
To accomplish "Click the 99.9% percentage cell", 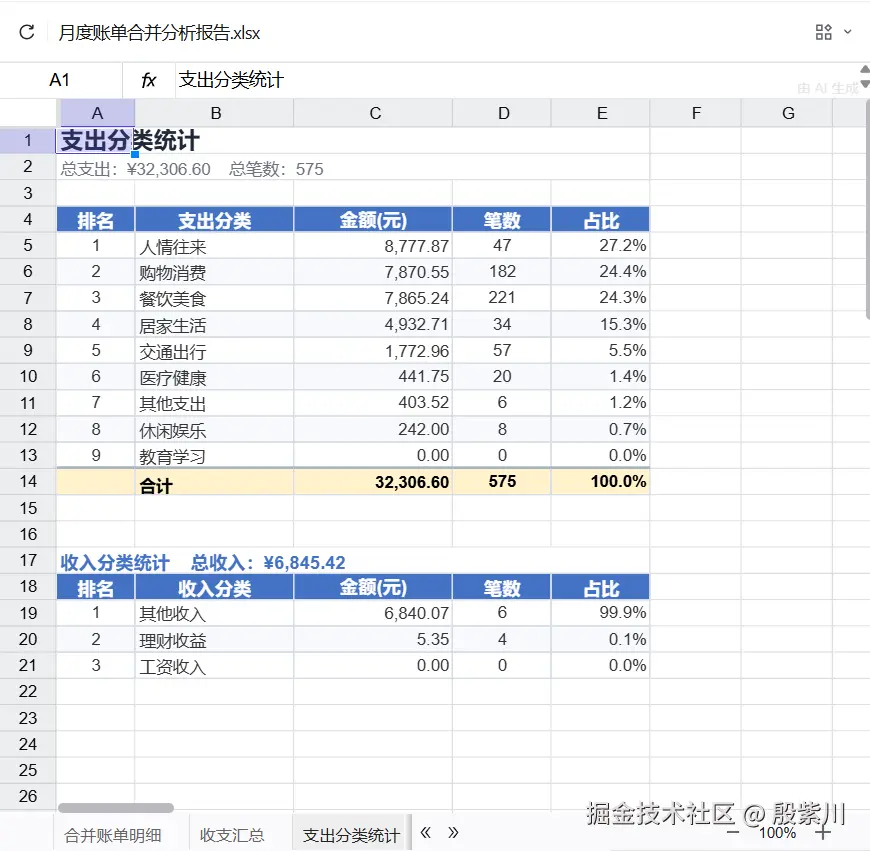I will point(601,613).
